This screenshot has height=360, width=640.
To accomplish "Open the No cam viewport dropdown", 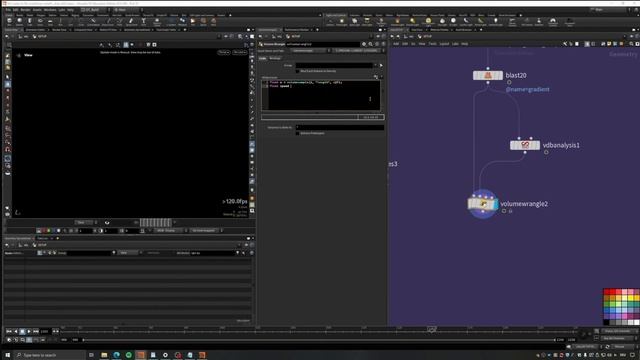I will click(240, 52).
